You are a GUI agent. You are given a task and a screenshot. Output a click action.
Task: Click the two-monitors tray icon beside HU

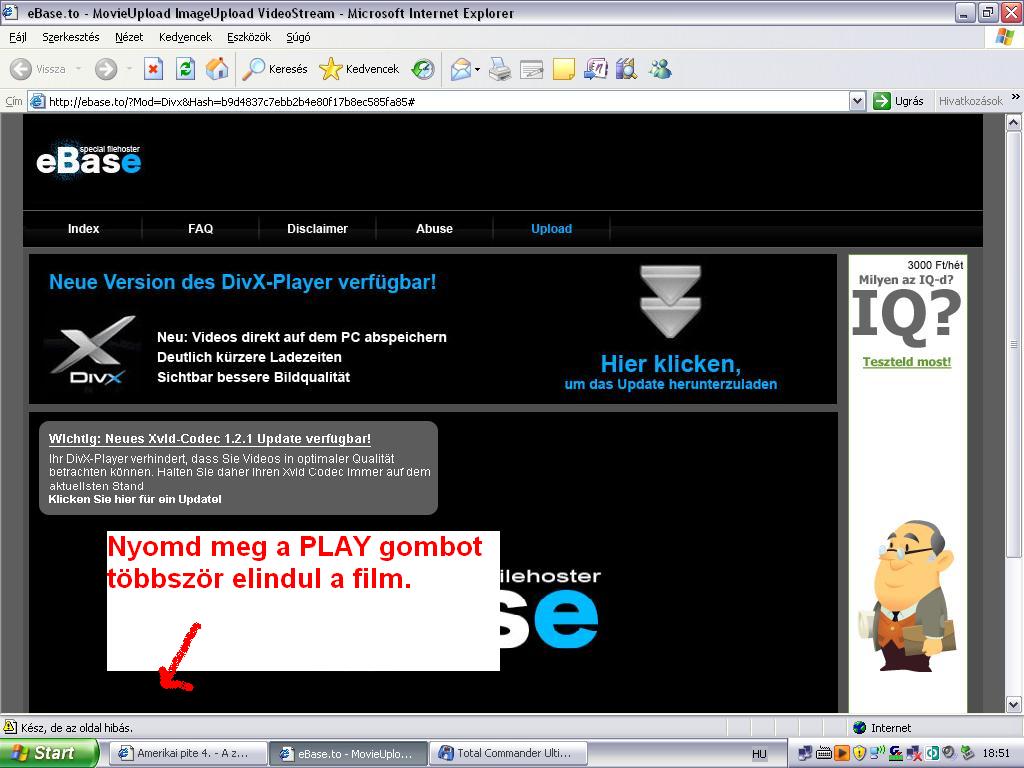[806, 753]
